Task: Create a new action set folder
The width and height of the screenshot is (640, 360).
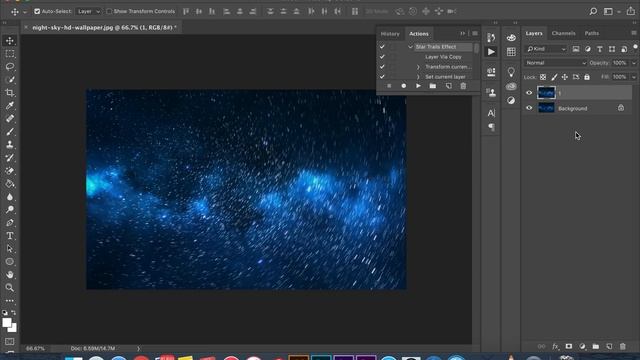Action: 433,86
